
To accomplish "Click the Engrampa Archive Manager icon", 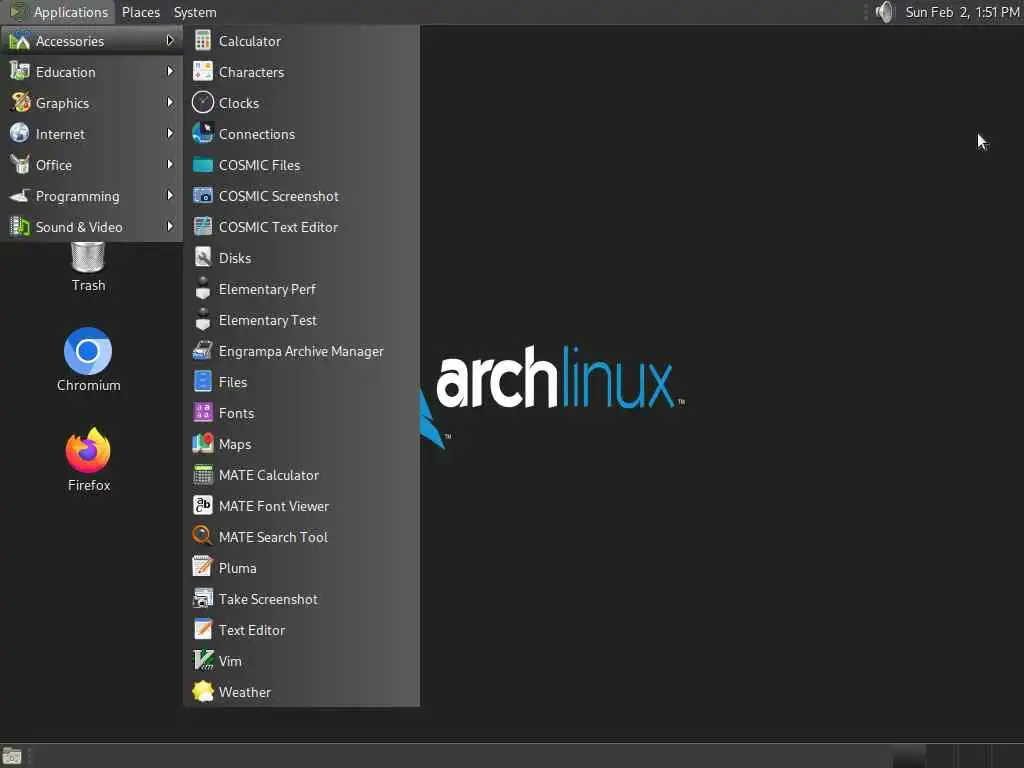I will coord(202,351).
